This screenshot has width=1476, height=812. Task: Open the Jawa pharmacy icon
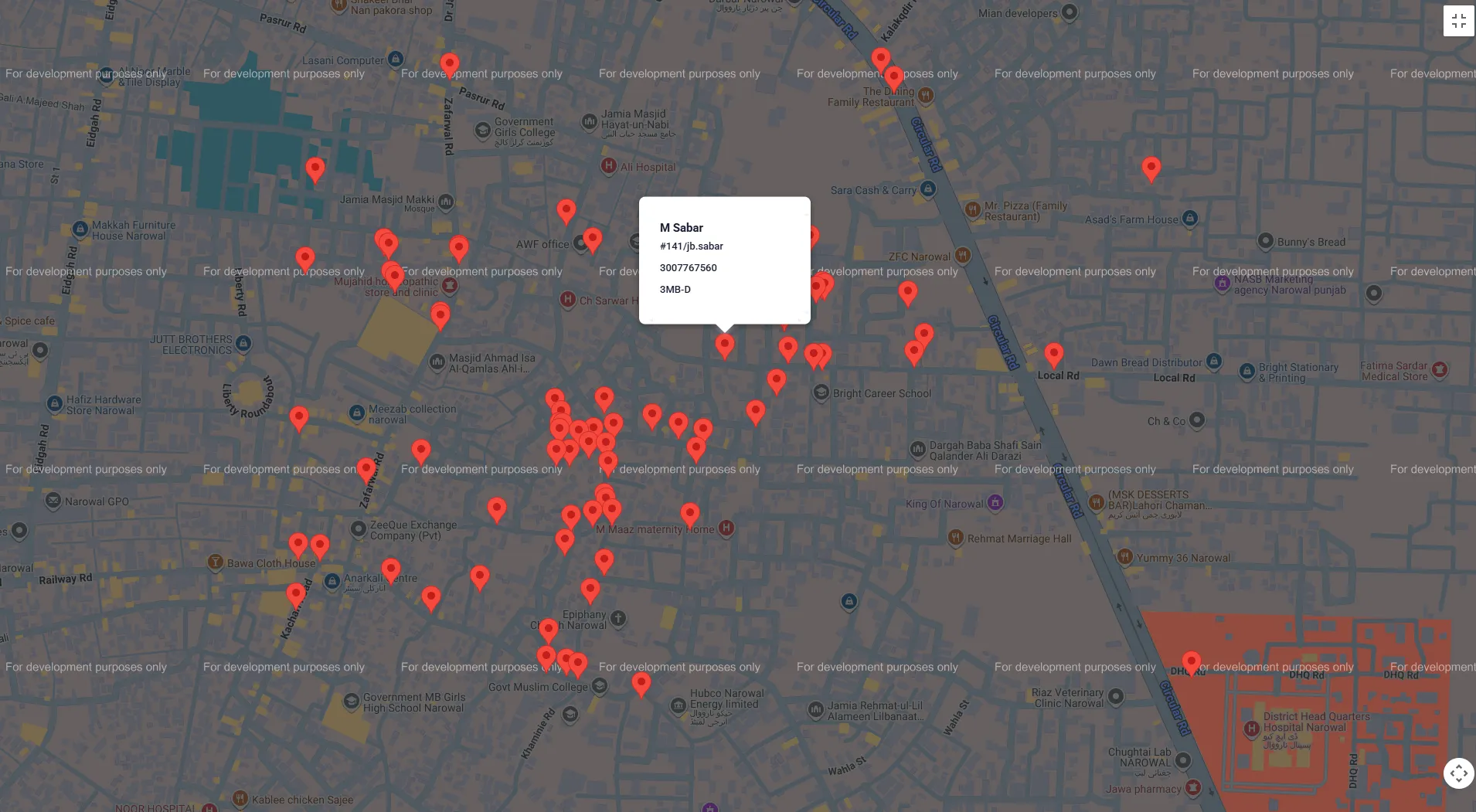pos(1193,788)
